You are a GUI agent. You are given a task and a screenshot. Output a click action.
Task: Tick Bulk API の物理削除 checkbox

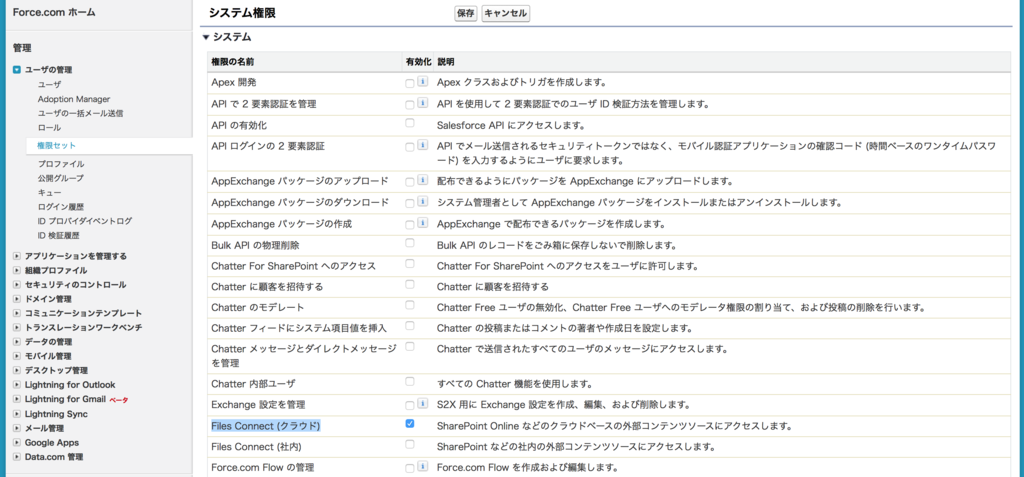(x=409, y=243)
